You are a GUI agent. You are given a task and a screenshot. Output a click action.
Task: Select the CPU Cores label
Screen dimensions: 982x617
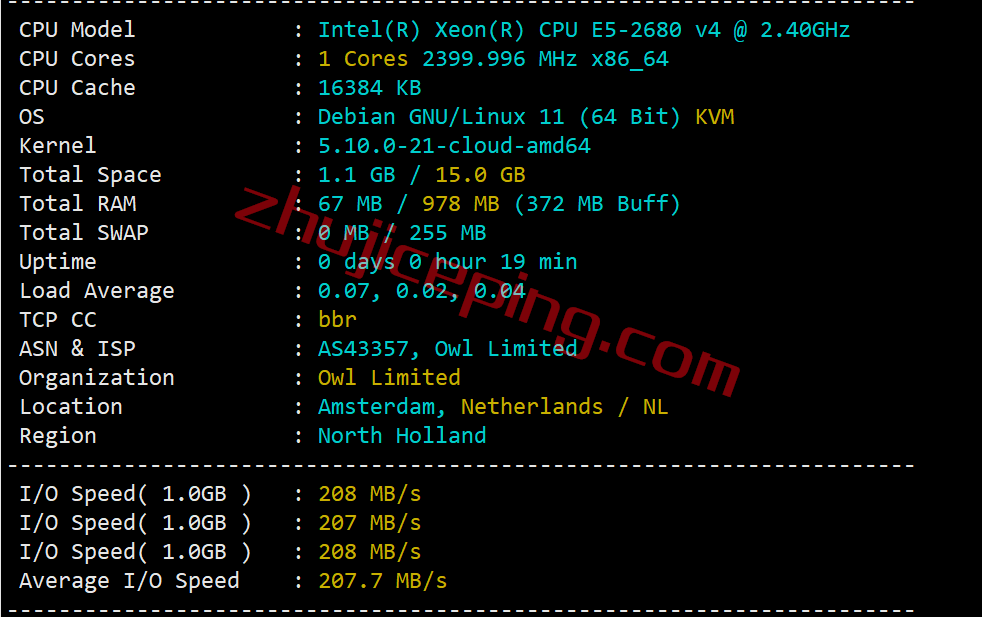pyautogui.click(x=77, y=59)
